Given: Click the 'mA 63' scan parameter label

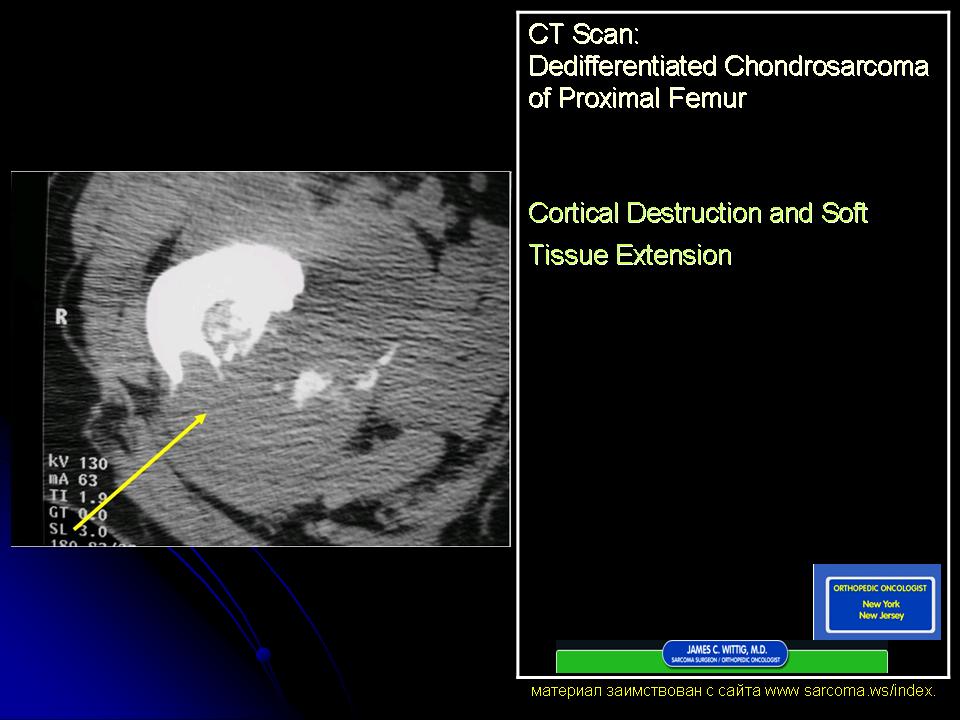Looking at the screenshot, I should pyautogui.click(x=74, y=482).
